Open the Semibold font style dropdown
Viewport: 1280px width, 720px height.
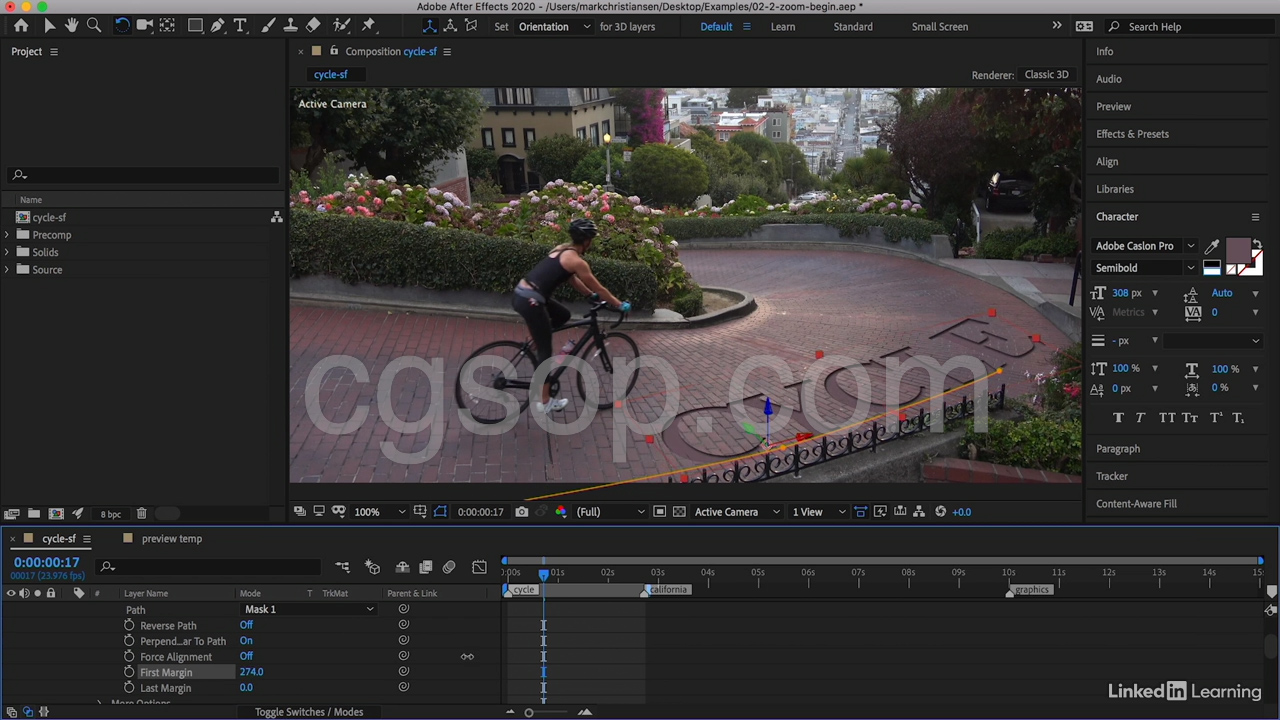(x=1145, y=268)
